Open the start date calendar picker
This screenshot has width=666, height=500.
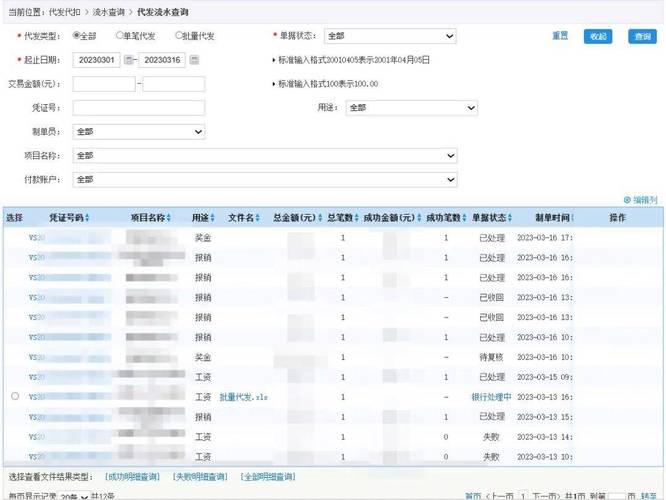coord(129,60)
